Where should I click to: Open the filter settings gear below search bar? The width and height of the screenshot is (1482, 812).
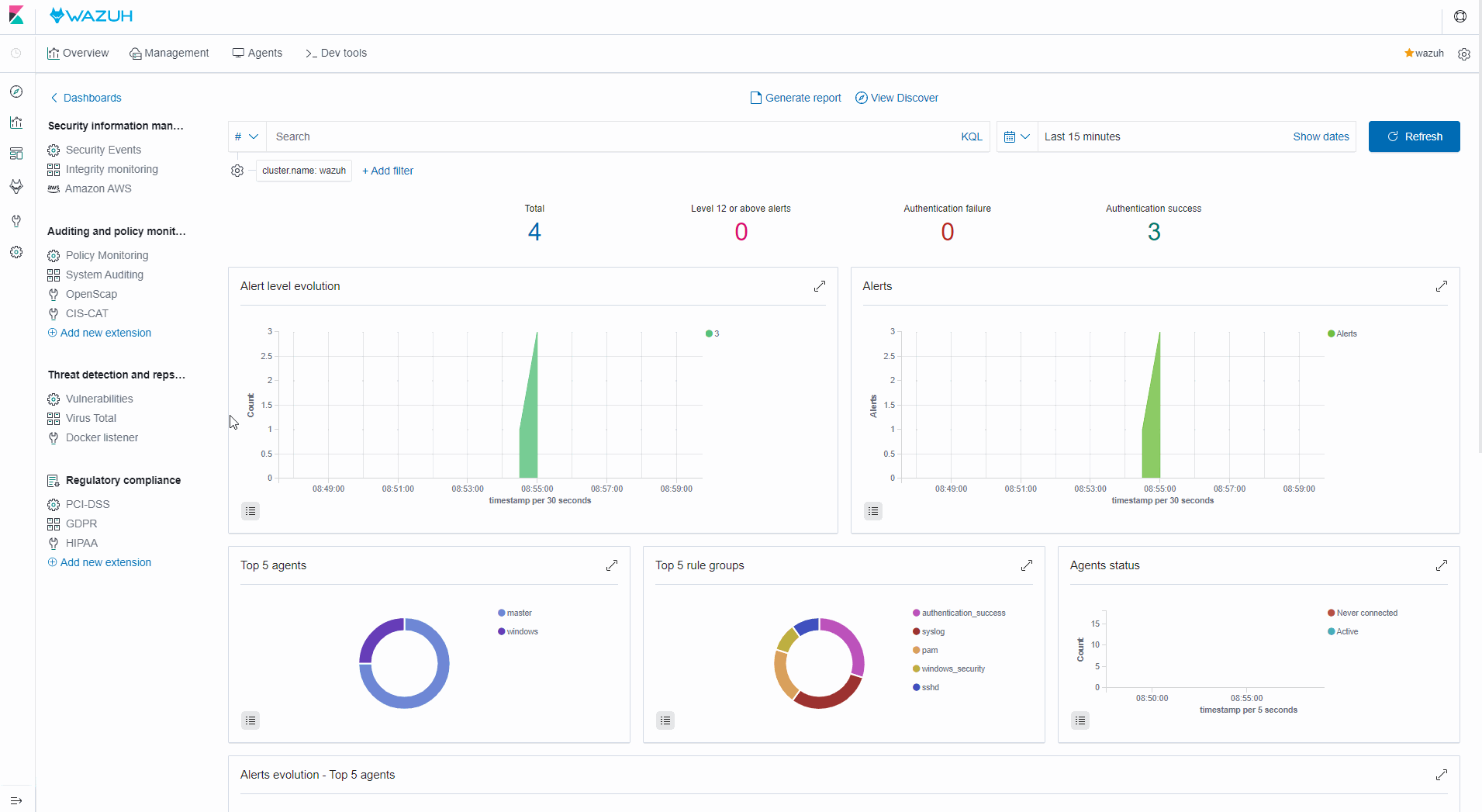click(x=237, y=171)
